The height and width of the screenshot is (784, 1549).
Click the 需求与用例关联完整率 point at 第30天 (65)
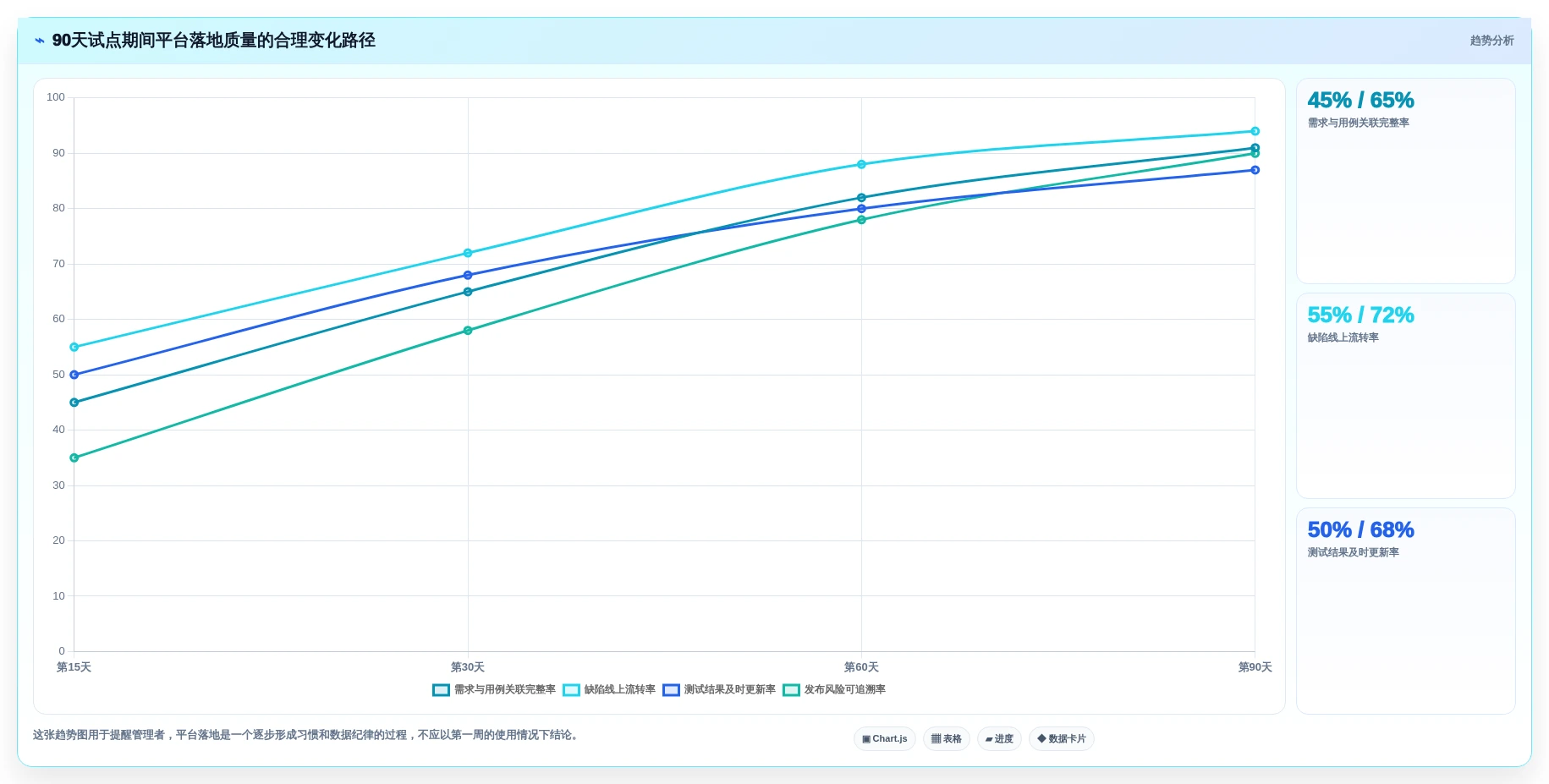click(468, 292)
